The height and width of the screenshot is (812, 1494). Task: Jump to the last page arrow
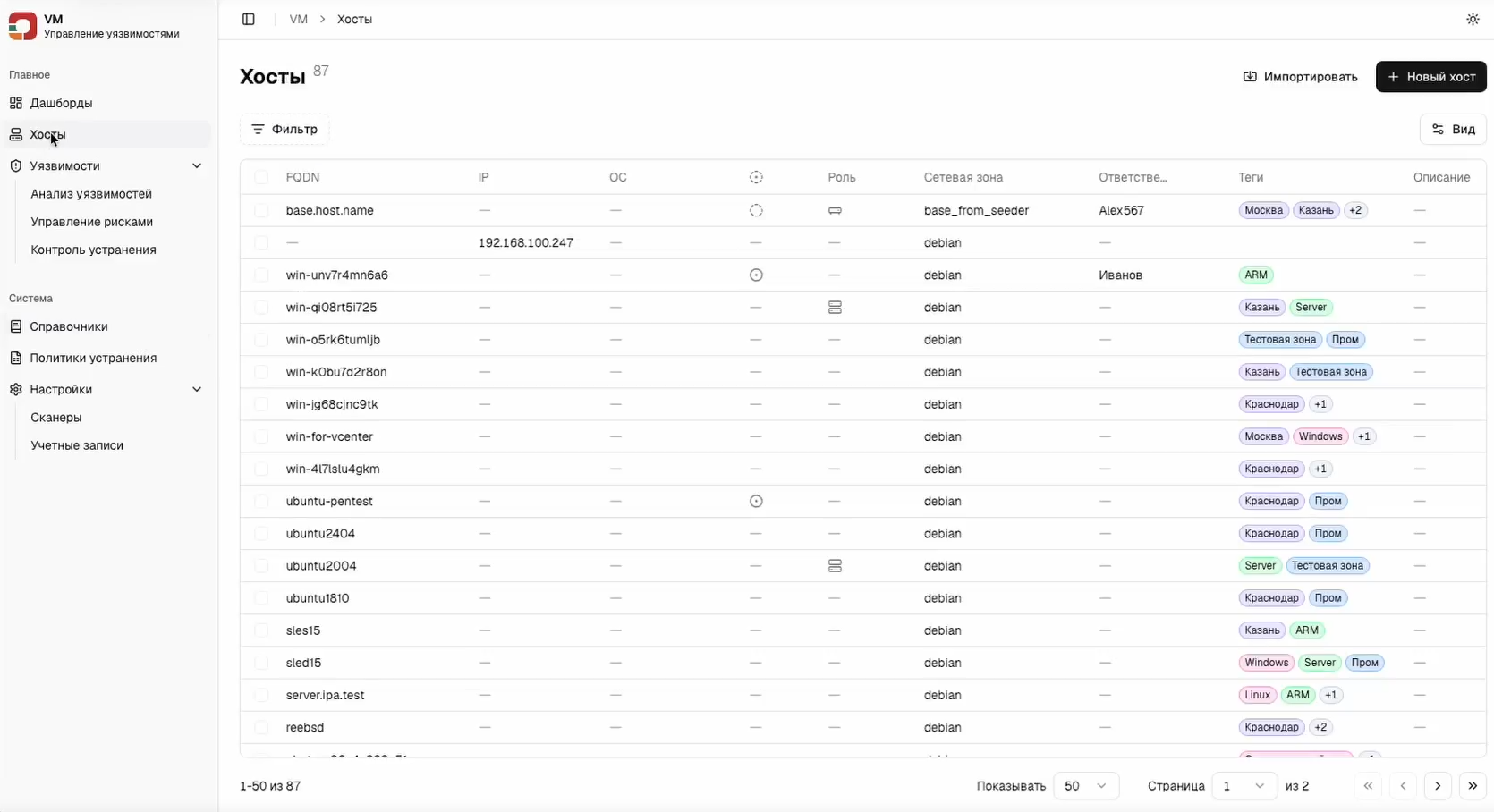point(1473,786)
